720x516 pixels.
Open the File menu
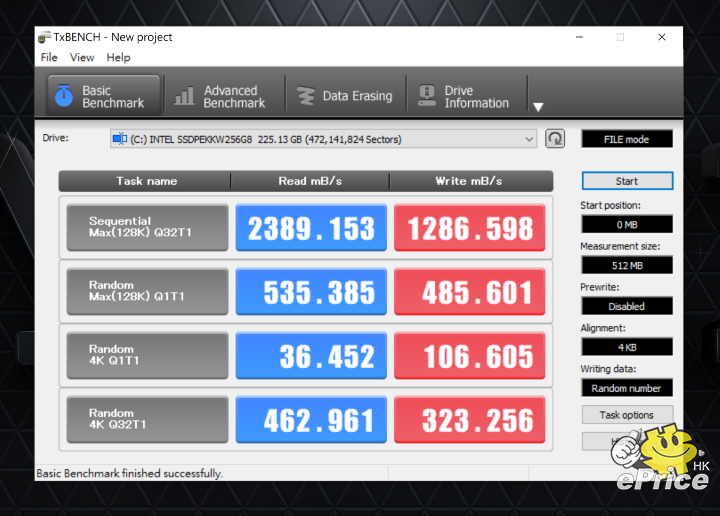coord(49,57)
